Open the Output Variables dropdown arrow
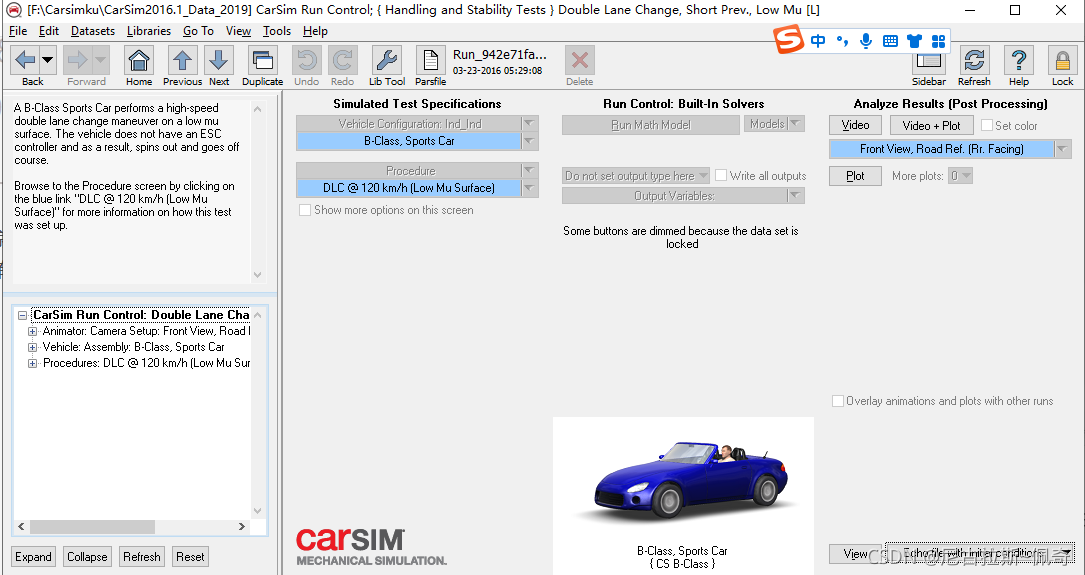Screen dimensions: 1085x575 click(x=796, y=196)
